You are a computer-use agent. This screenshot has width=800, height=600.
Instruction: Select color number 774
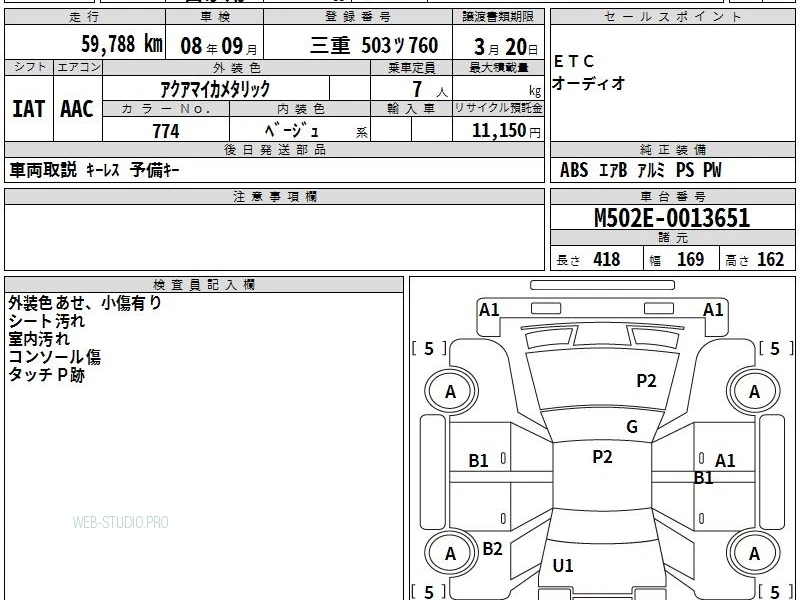click(x=166, y=131)
